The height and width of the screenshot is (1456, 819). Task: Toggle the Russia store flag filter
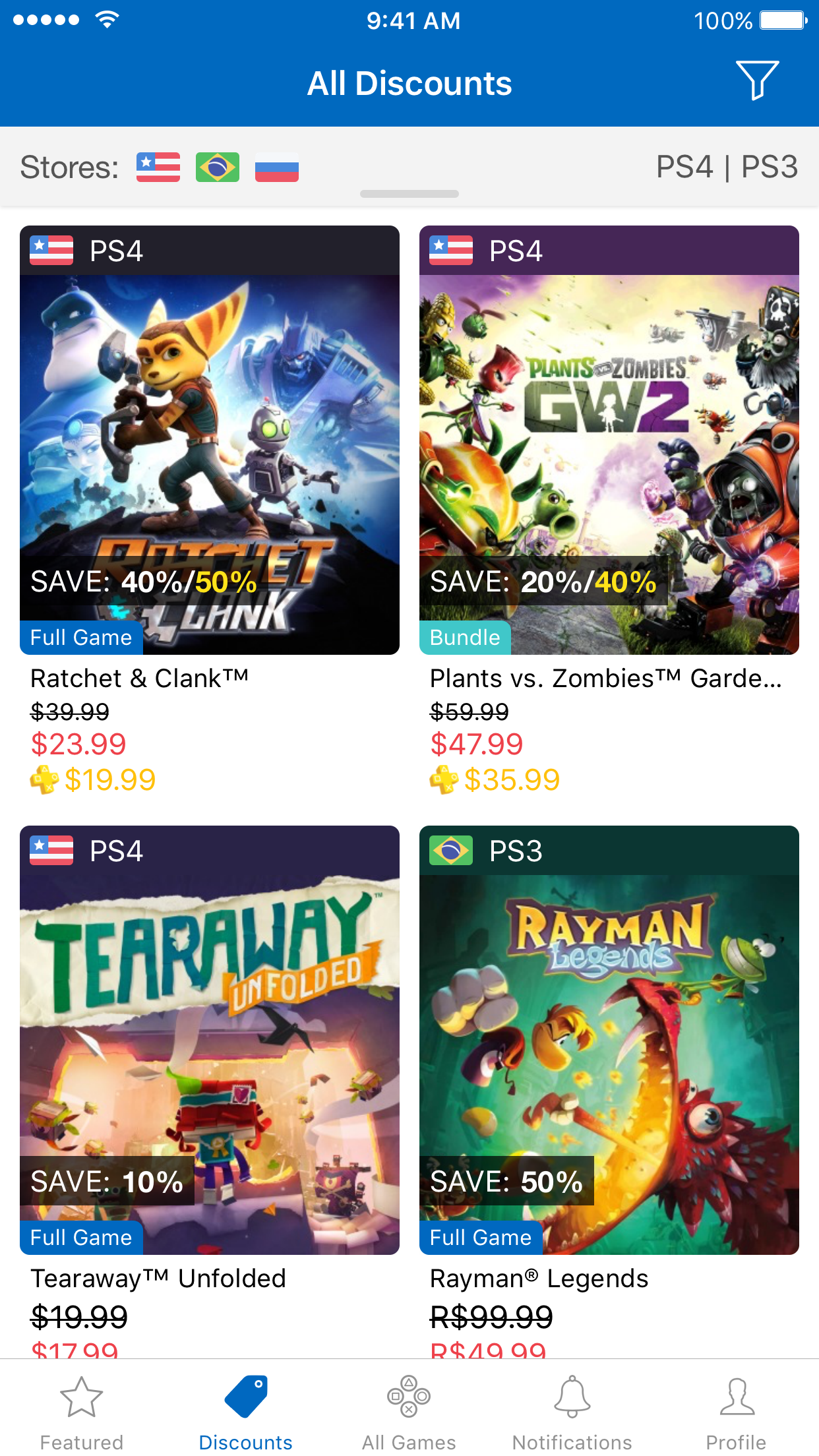[277, 167]
